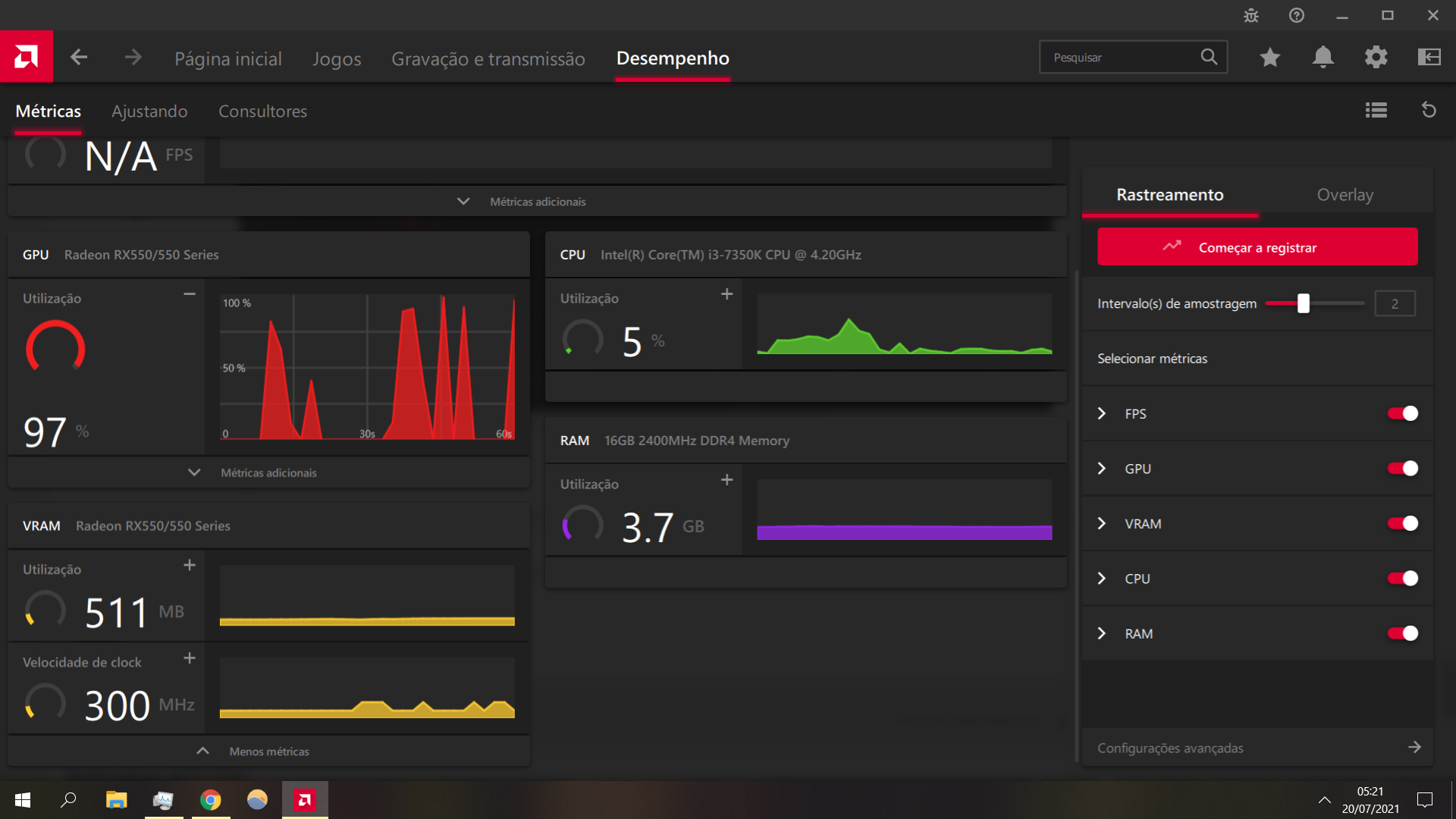Toggle the sidebar panel icon
Screen dimensions: 1456x819
[x=1429, y=57]
